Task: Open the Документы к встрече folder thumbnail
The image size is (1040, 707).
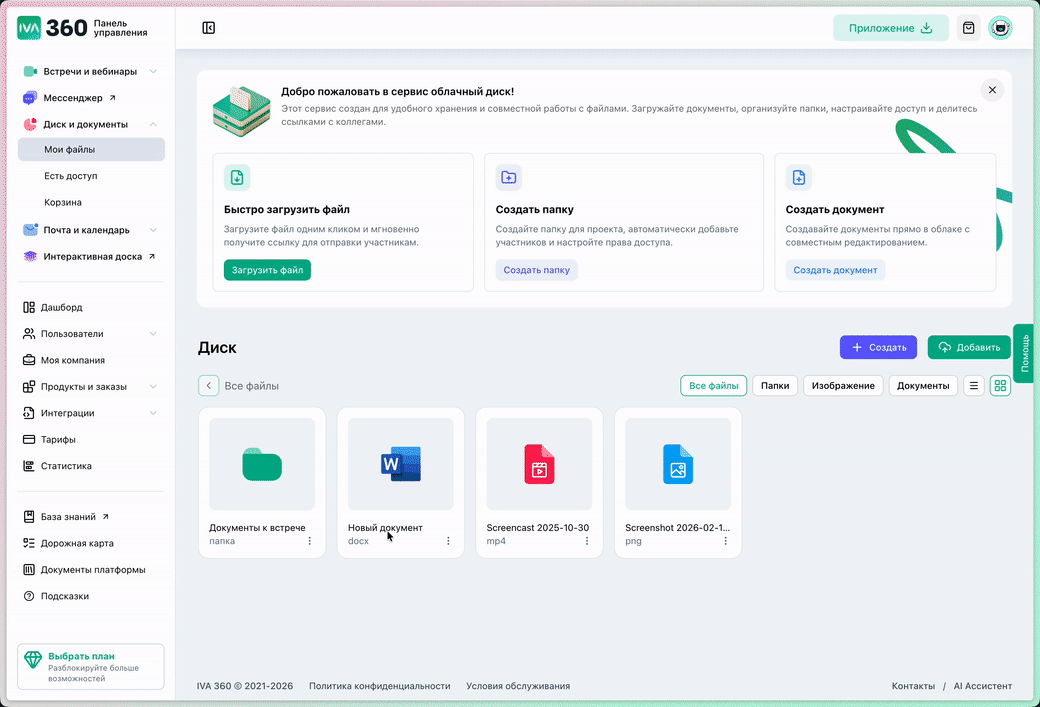Action: click(x=262, y=464)
